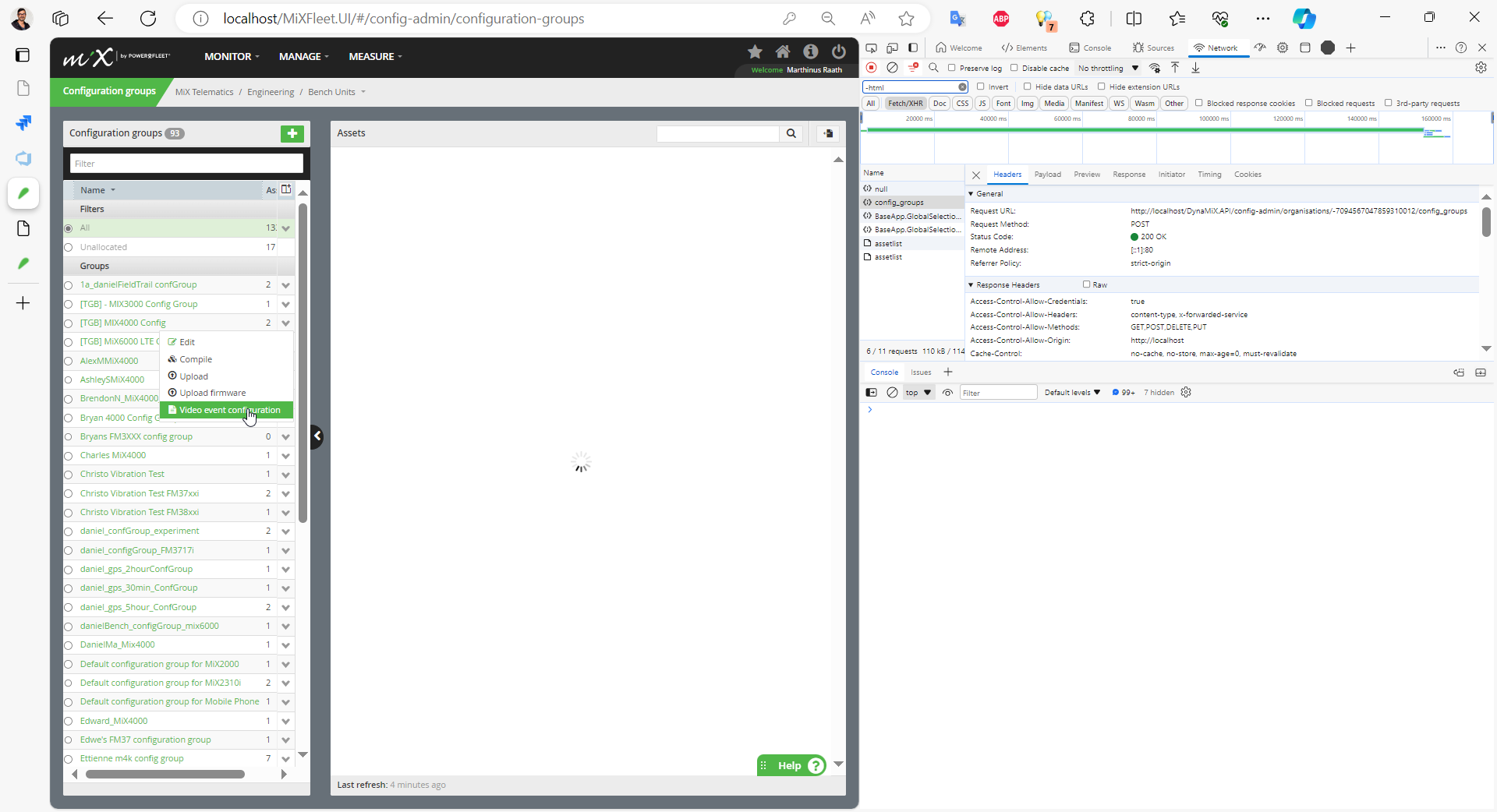Go to home via house icon

coord(783,52)
